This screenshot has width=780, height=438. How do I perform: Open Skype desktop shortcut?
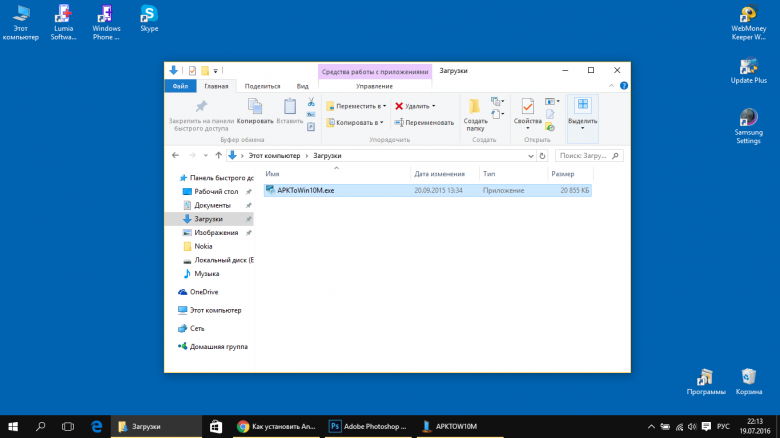(149, 18)
